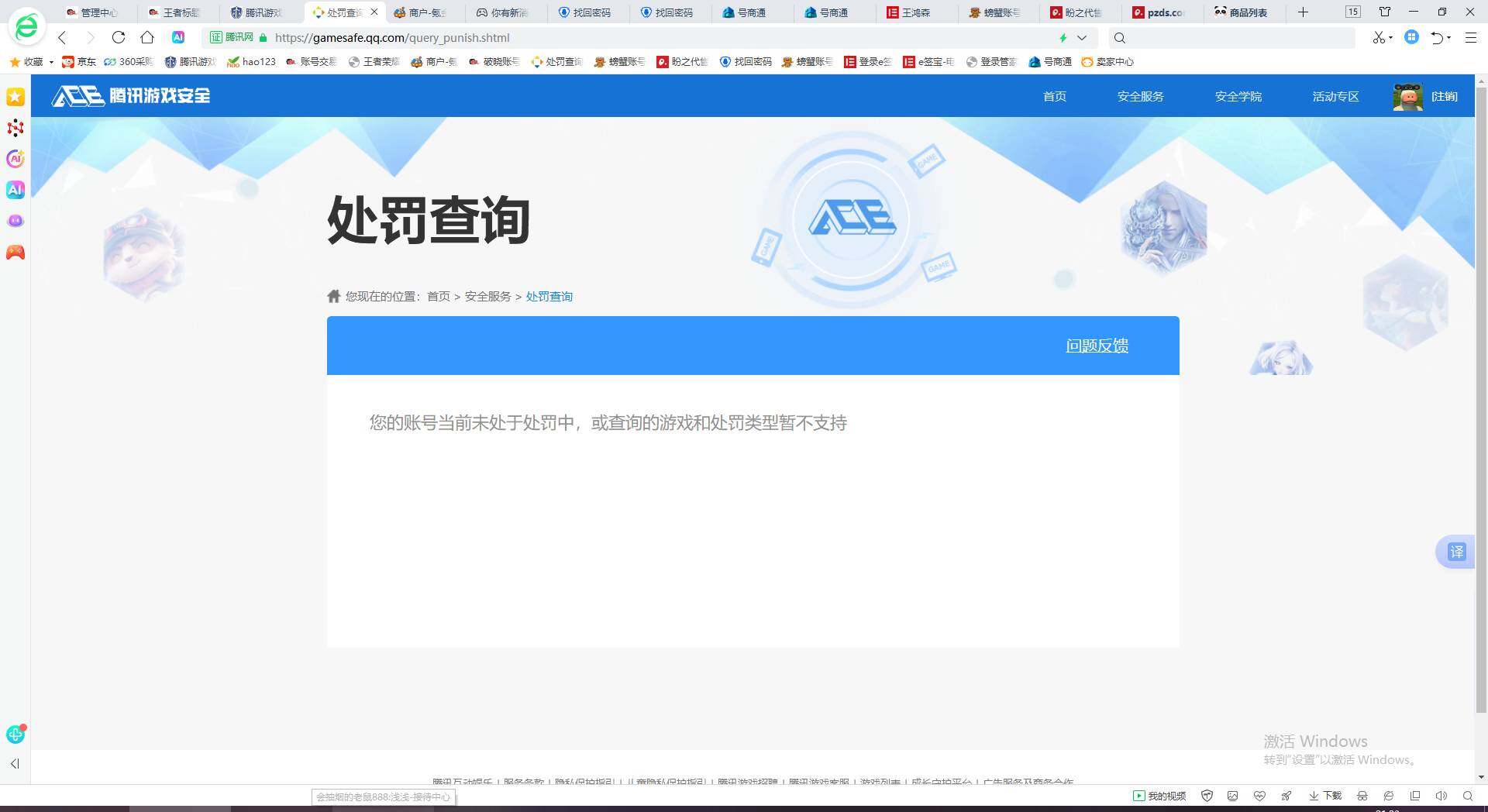Open a new browser tab

click(x=1303, y=12)
